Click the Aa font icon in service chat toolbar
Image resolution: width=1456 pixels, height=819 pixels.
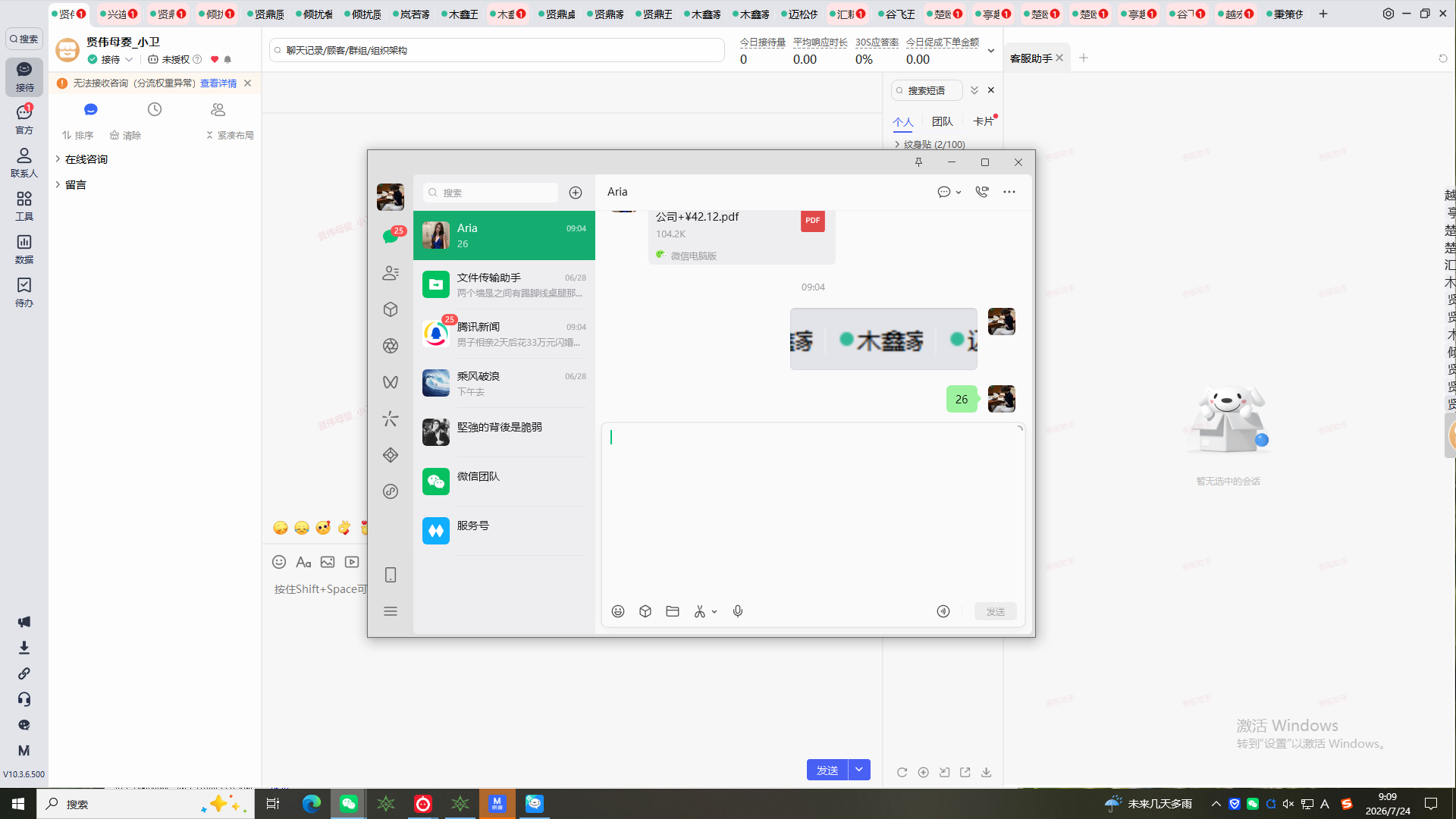click(x=303, y=562)
